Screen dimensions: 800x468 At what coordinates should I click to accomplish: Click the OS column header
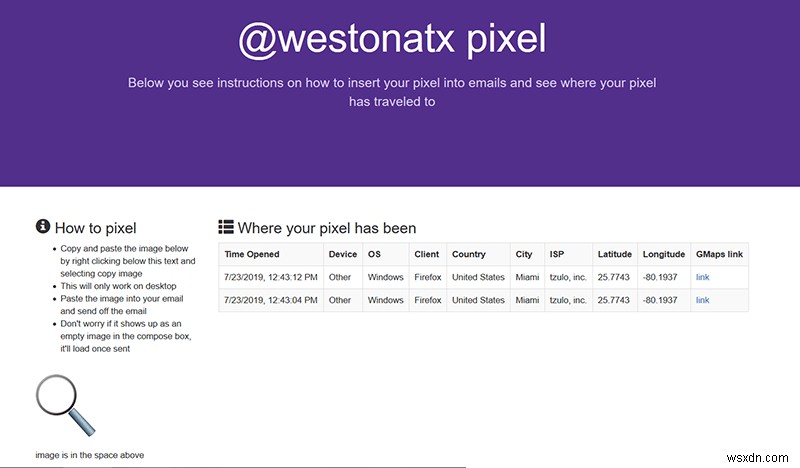(x=374, y=254)
